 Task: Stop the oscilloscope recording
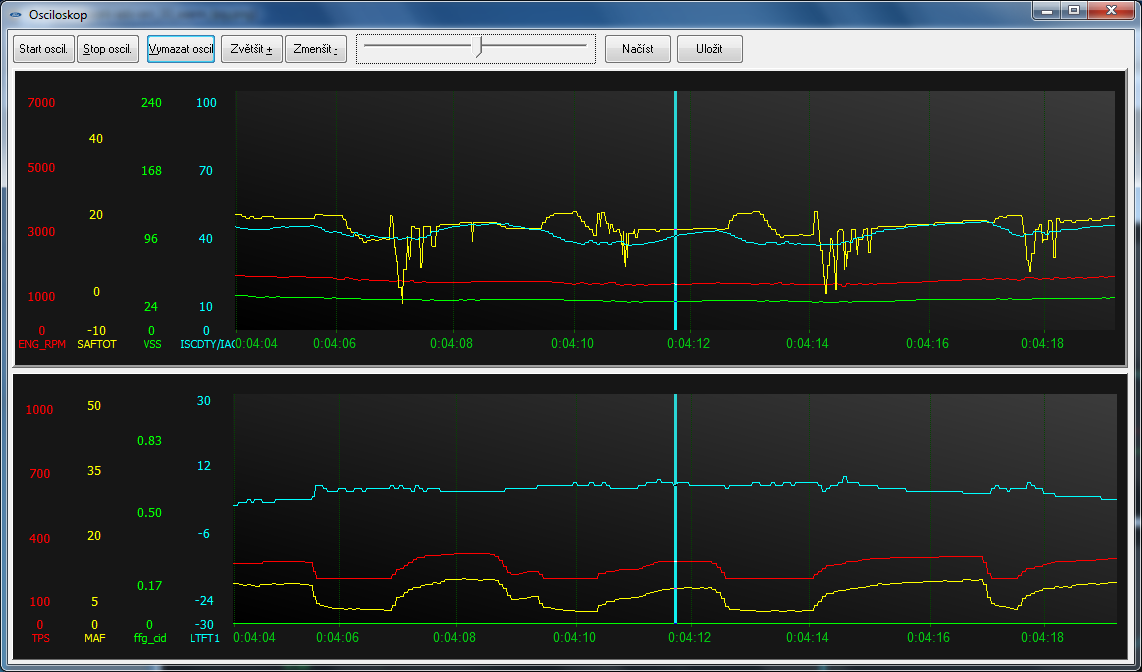point(109,49)
